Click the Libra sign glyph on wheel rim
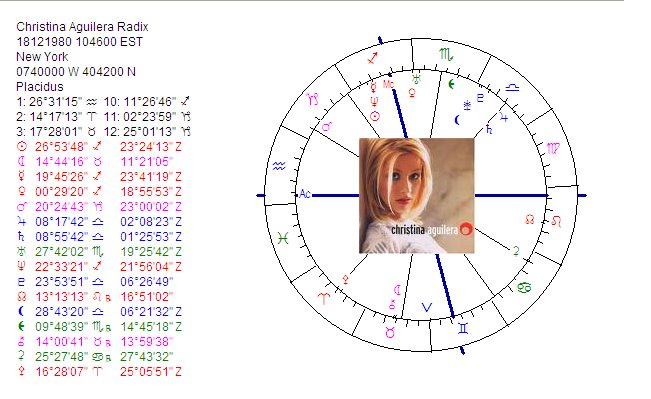 (512, 88)
